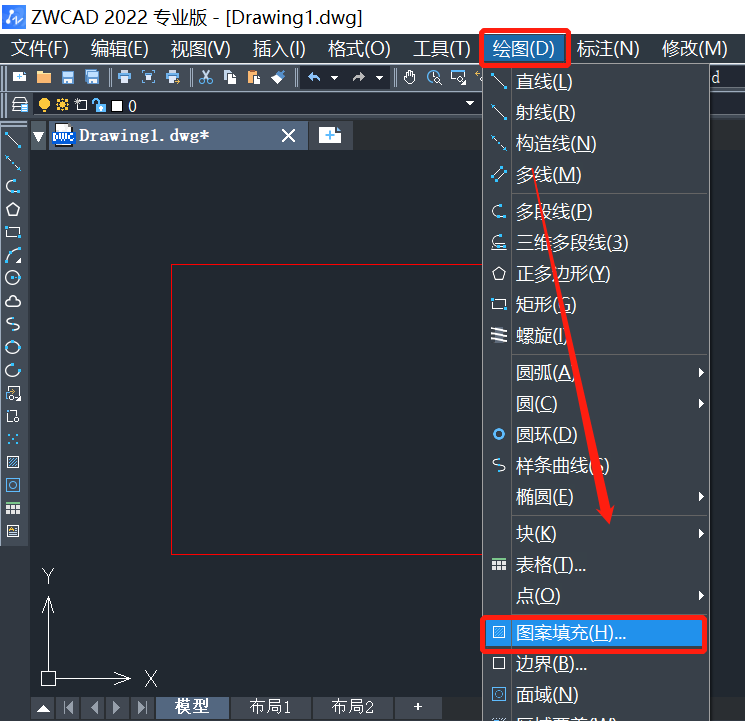Open the layer list dropdown
745x721 pixels.
click(470, 104)
